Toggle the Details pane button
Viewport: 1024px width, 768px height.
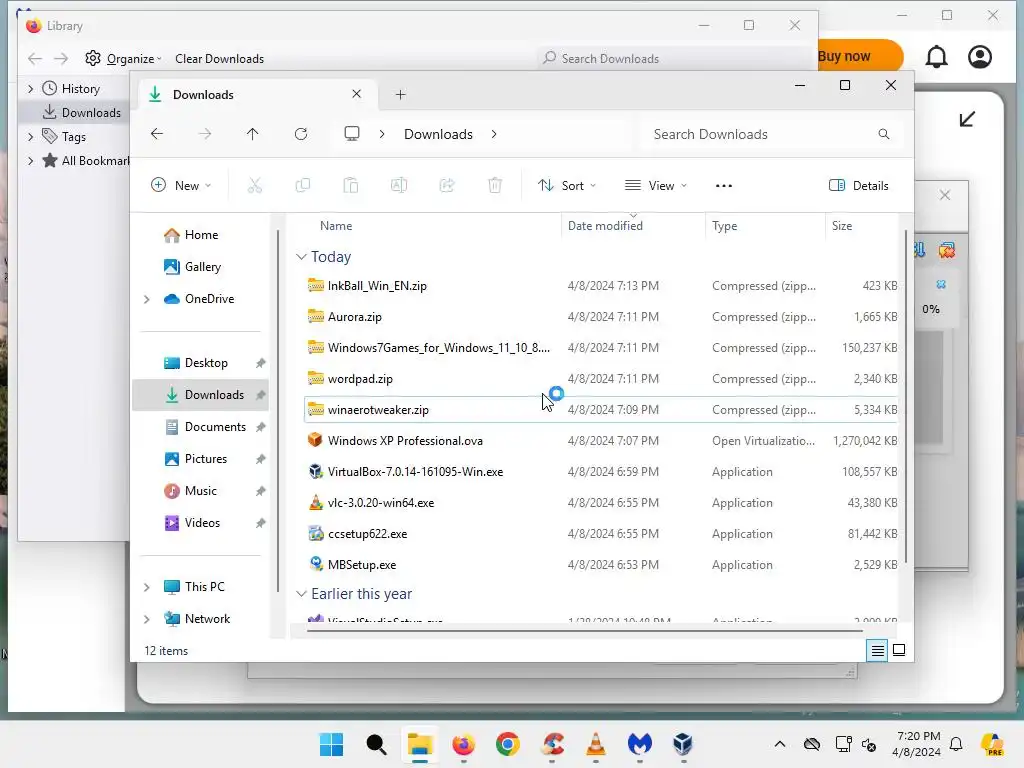click(x=858, y=185)
